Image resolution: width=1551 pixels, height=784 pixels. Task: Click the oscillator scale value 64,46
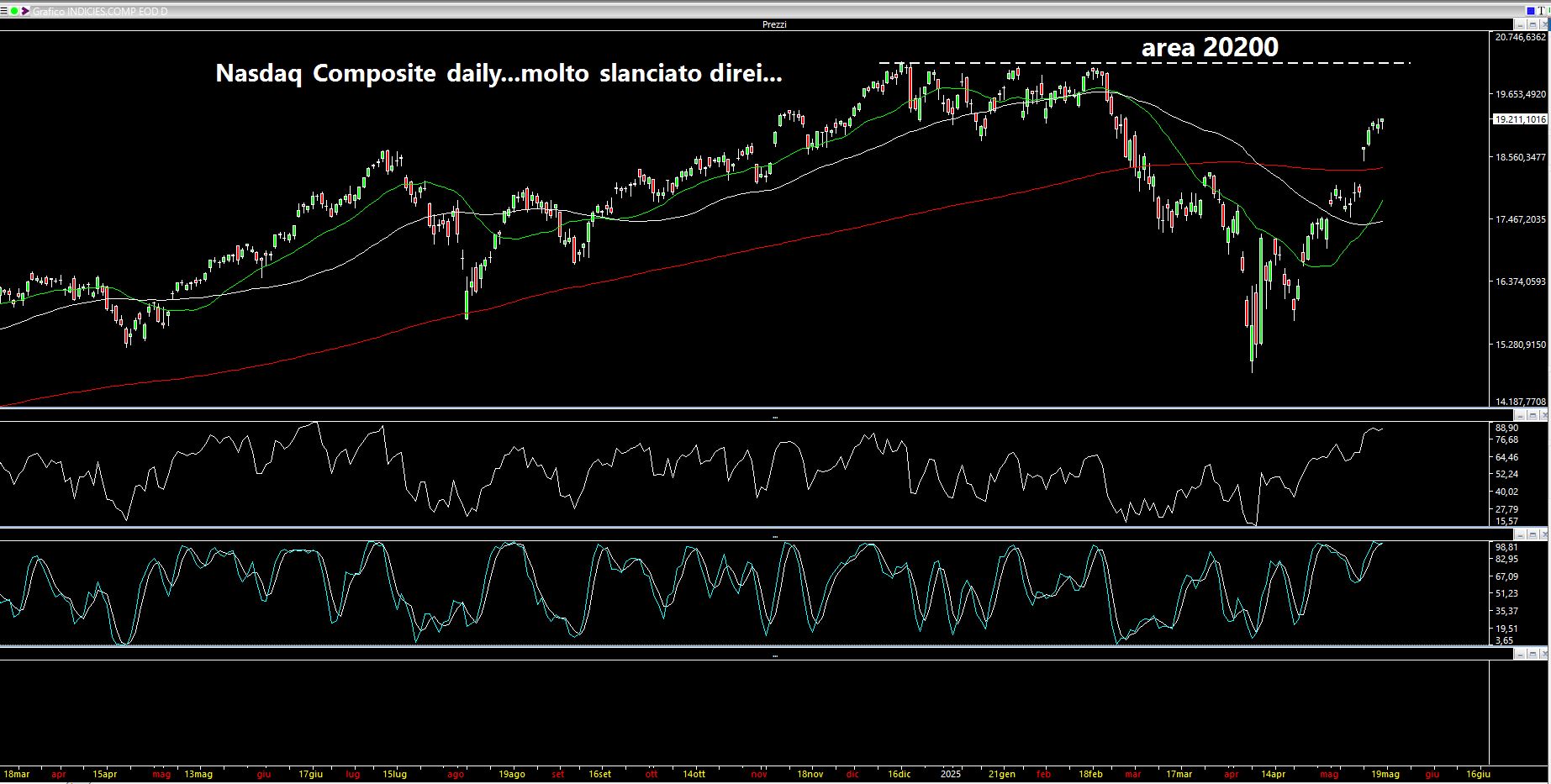(1507, 457)
